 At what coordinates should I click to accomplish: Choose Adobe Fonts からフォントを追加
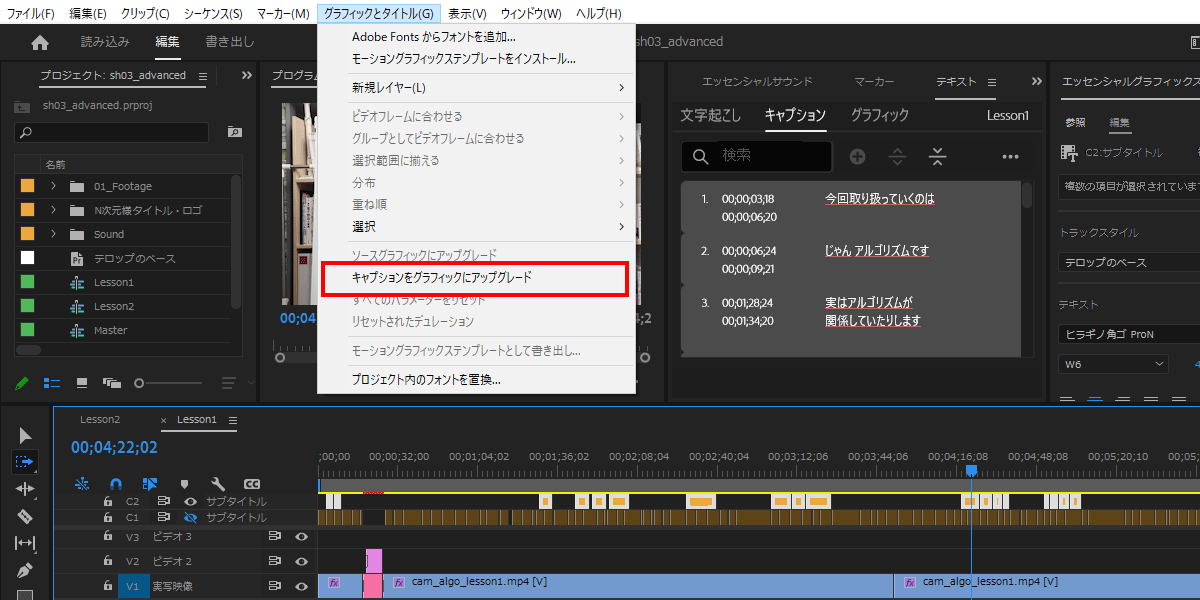click(476, 37)
